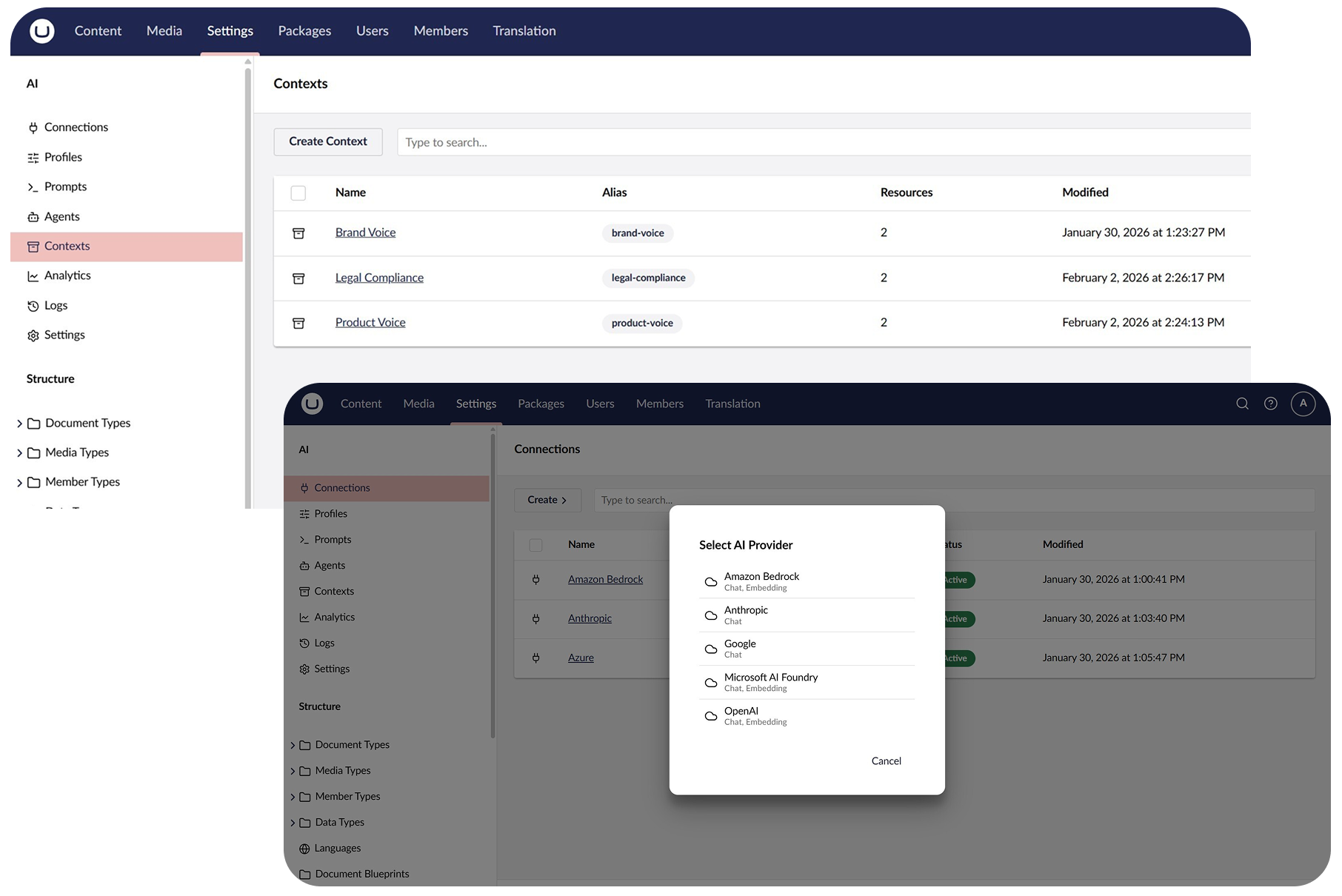Open AI Settings via the gear icon
1342x896 pixels.
click(33, 335)
